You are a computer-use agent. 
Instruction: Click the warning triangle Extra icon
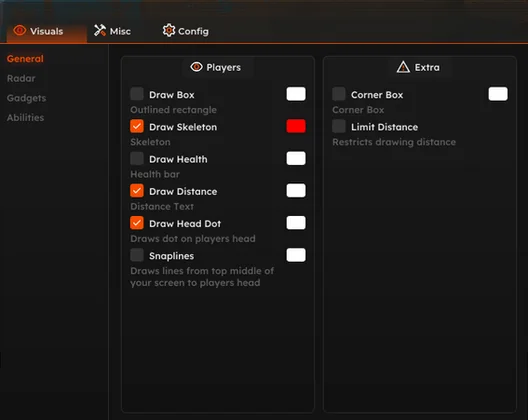(x=403, y=67)
